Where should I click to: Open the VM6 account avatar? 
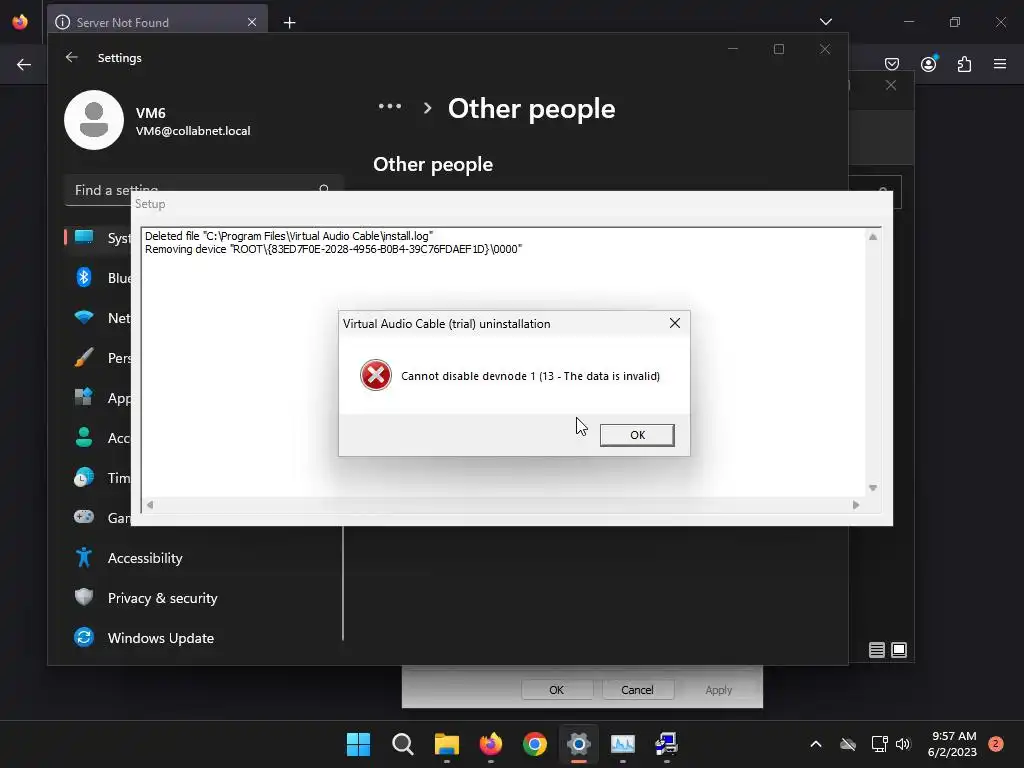[94, 120]
